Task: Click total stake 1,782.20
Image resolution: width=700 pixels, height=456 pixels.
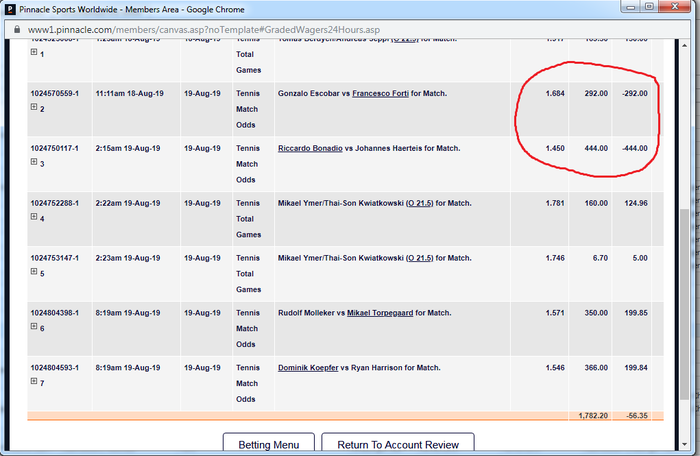Action: (593, 416)
